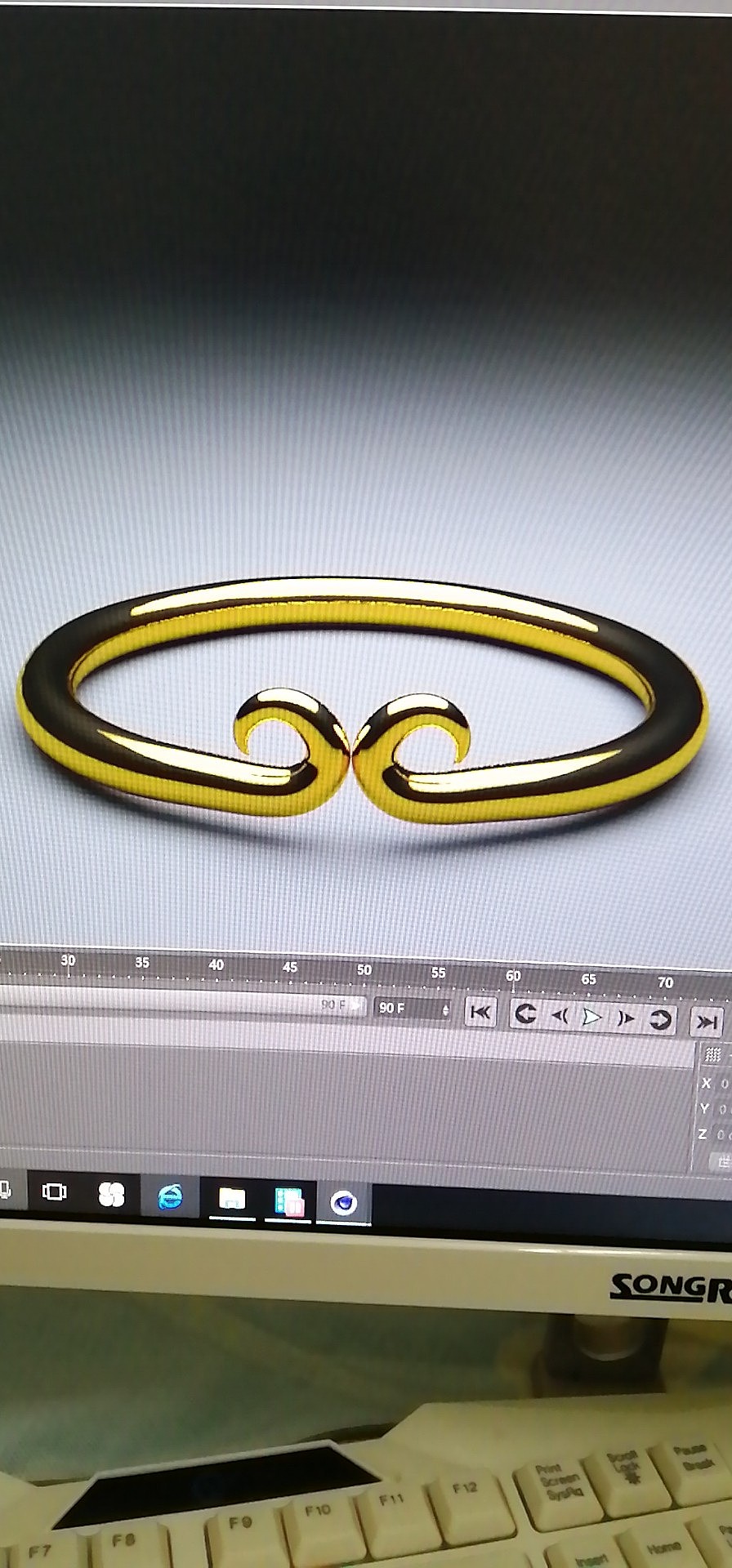732x1568 pixels.
Task: Go to start of animation
Action: click(x=480, y=1013)
